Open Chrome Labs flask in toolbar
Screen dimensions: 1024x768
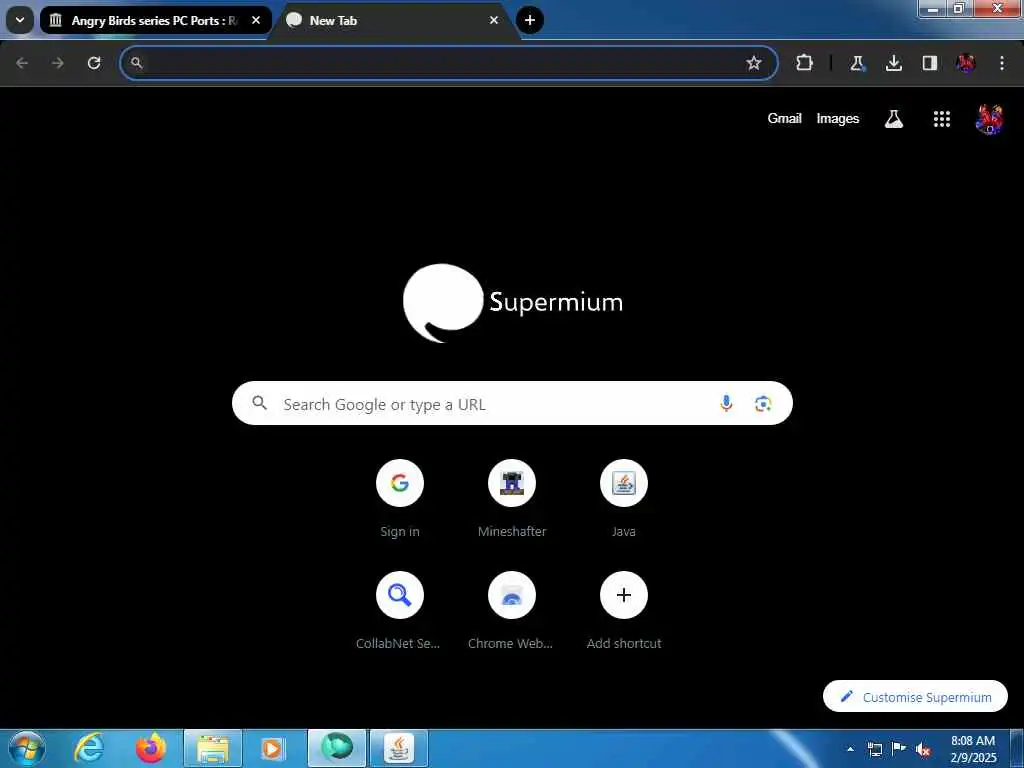coord(857,63)
